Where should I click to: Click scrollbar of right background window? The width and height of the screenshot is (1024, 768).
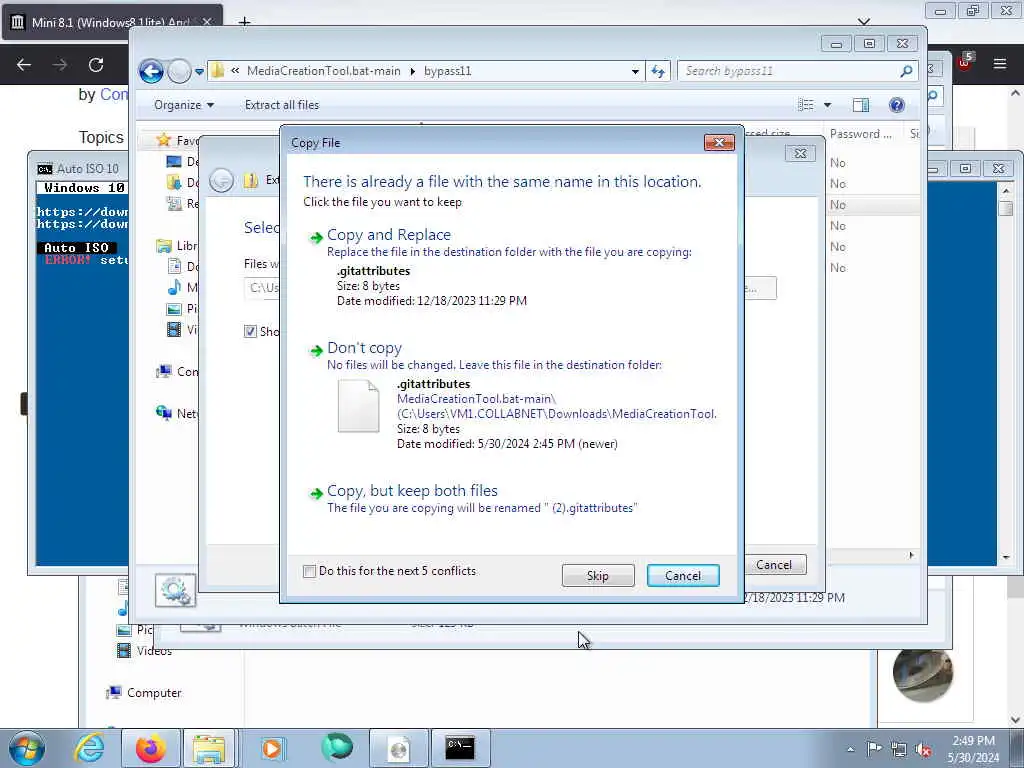point(1006,372)
